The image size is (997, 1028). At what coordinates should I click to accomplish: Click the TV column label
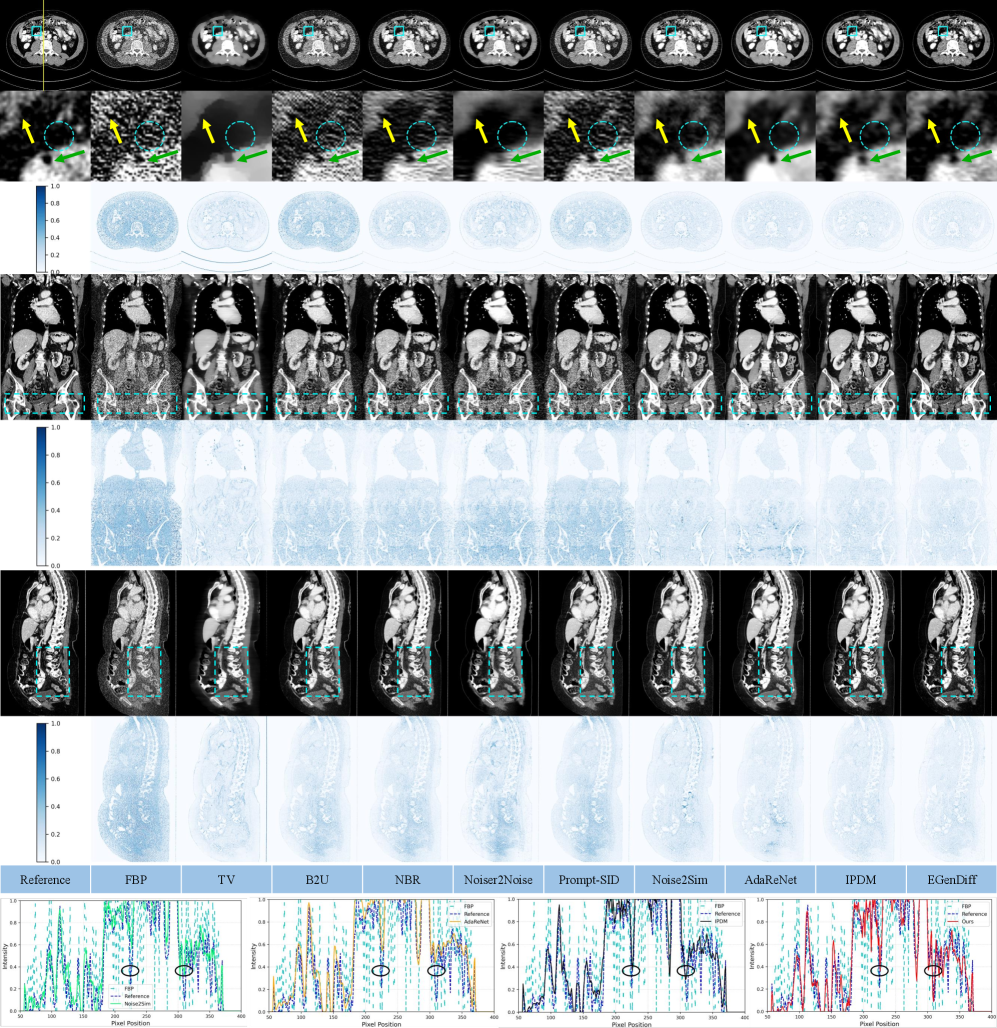click(x=226, y=879)
